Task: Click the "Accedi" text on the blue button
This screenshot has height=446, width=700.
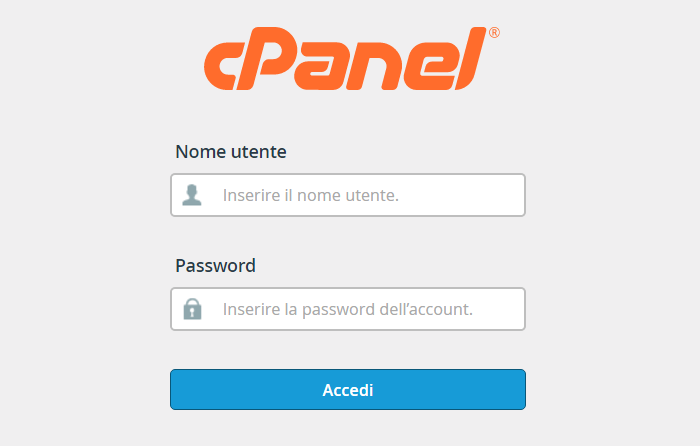Action: tap(348, 390)
